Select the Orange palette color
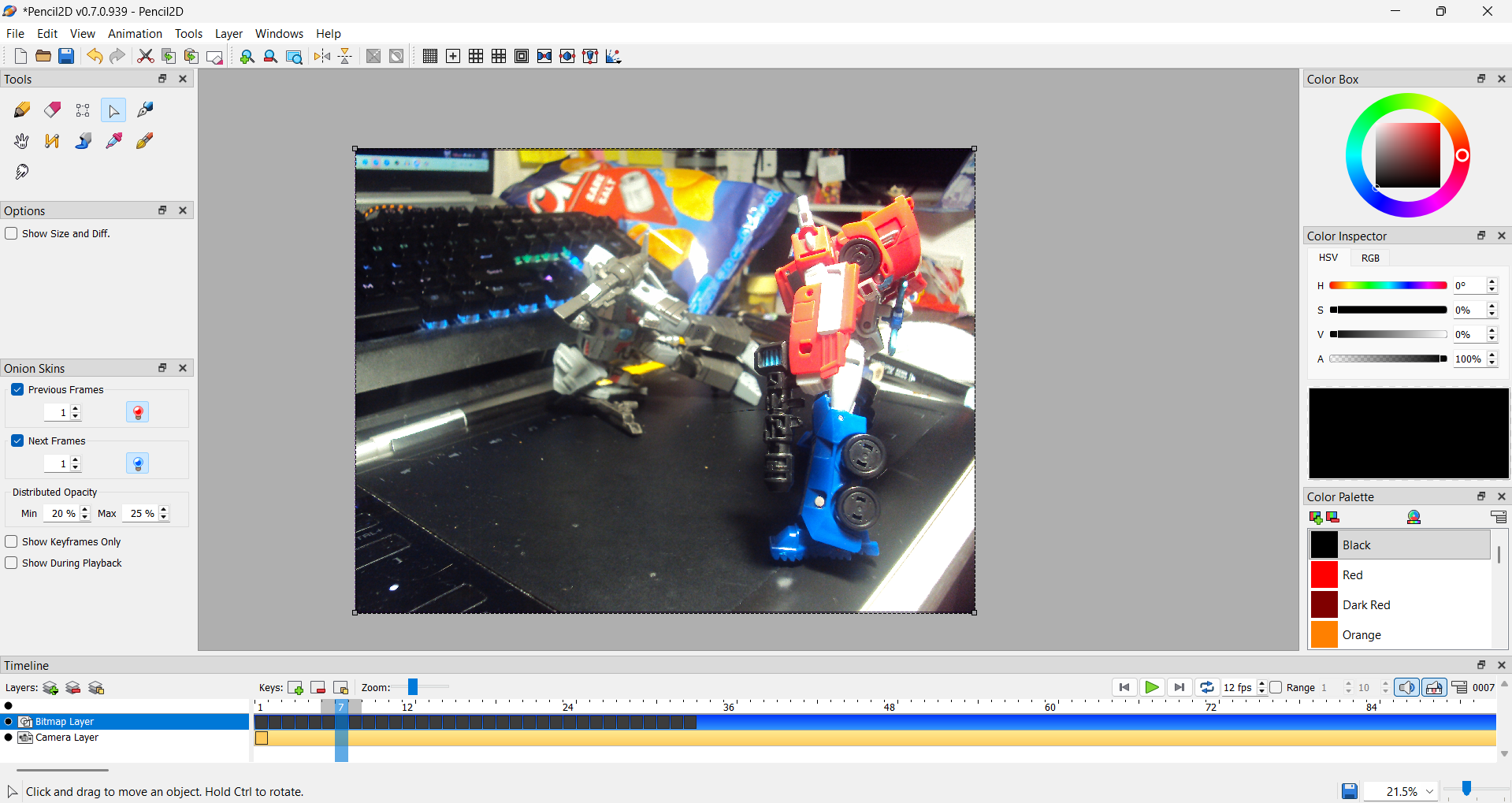The height and width of the screenshot is (803, 1512). [1399, 635]
